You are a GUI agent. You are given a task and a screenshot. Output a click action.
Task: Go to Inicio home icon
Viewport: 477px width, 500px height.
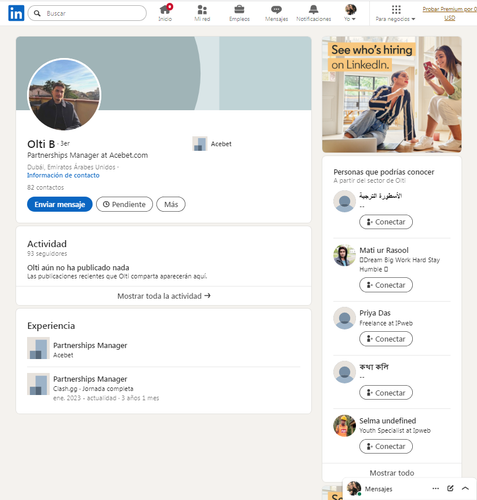165,13
